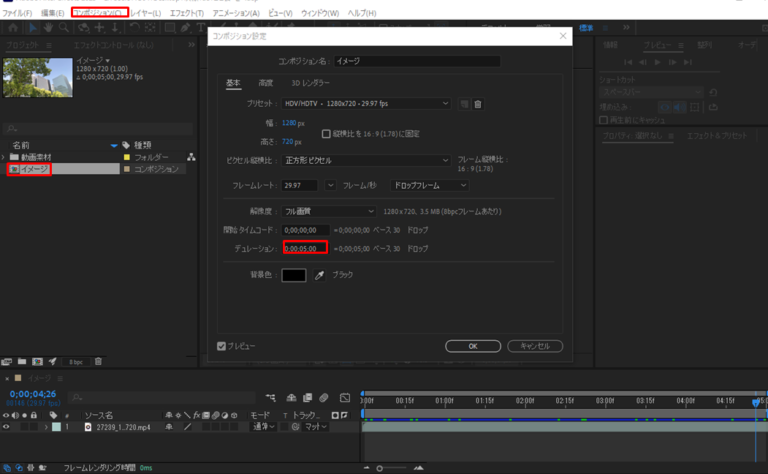
Task: Click the black 背景色 color swatch
Action: 294,275
